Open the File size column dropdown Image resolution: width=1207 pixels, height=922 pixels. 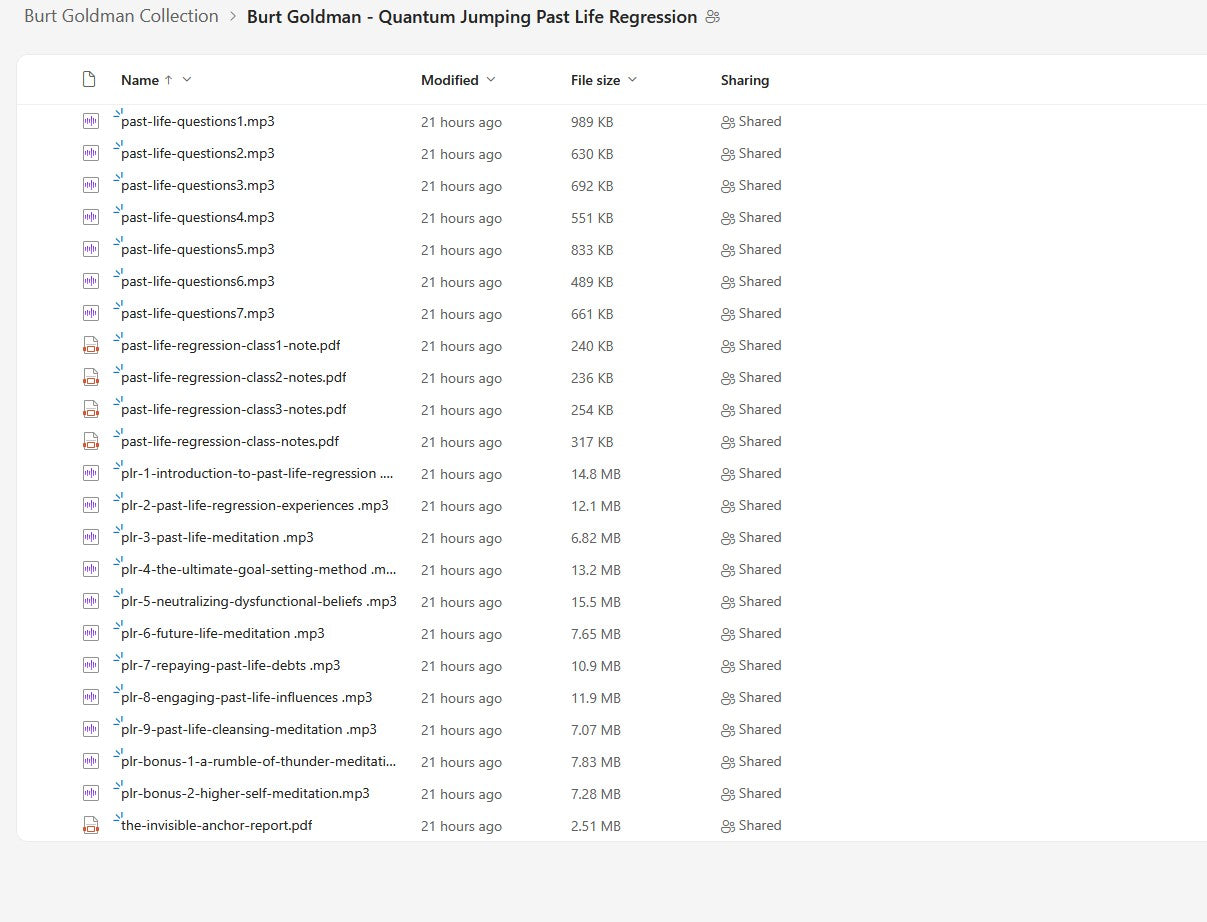632,80
